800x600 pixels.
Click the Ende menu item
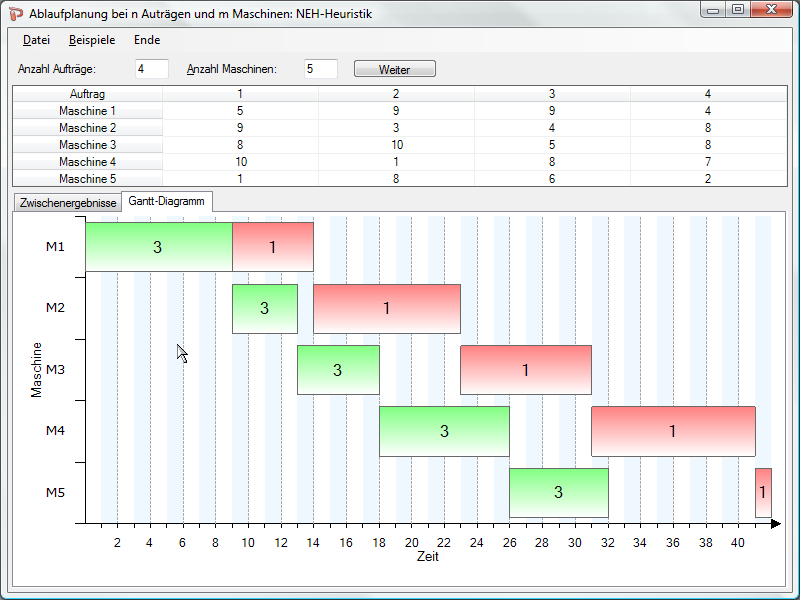point(147,40)
